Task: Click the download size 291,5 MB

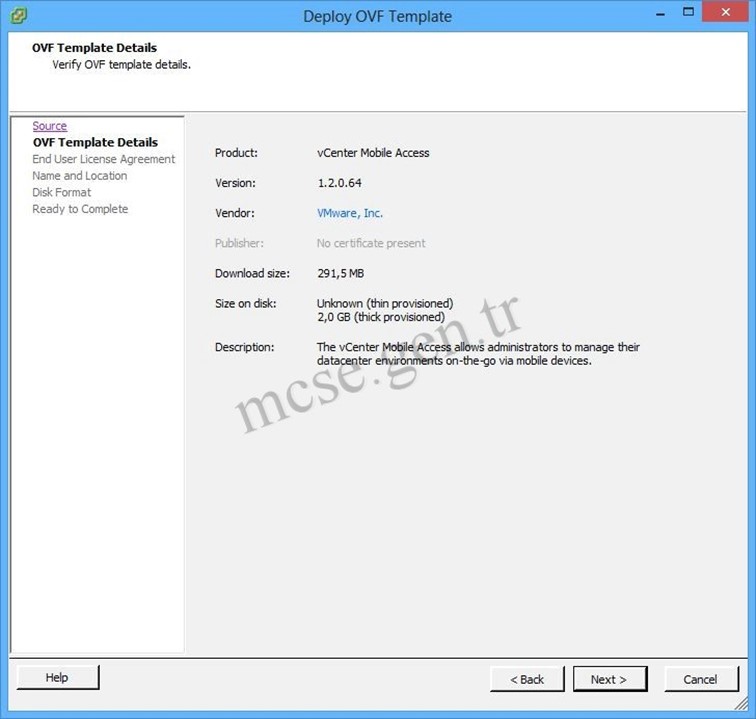Action: 341,273
